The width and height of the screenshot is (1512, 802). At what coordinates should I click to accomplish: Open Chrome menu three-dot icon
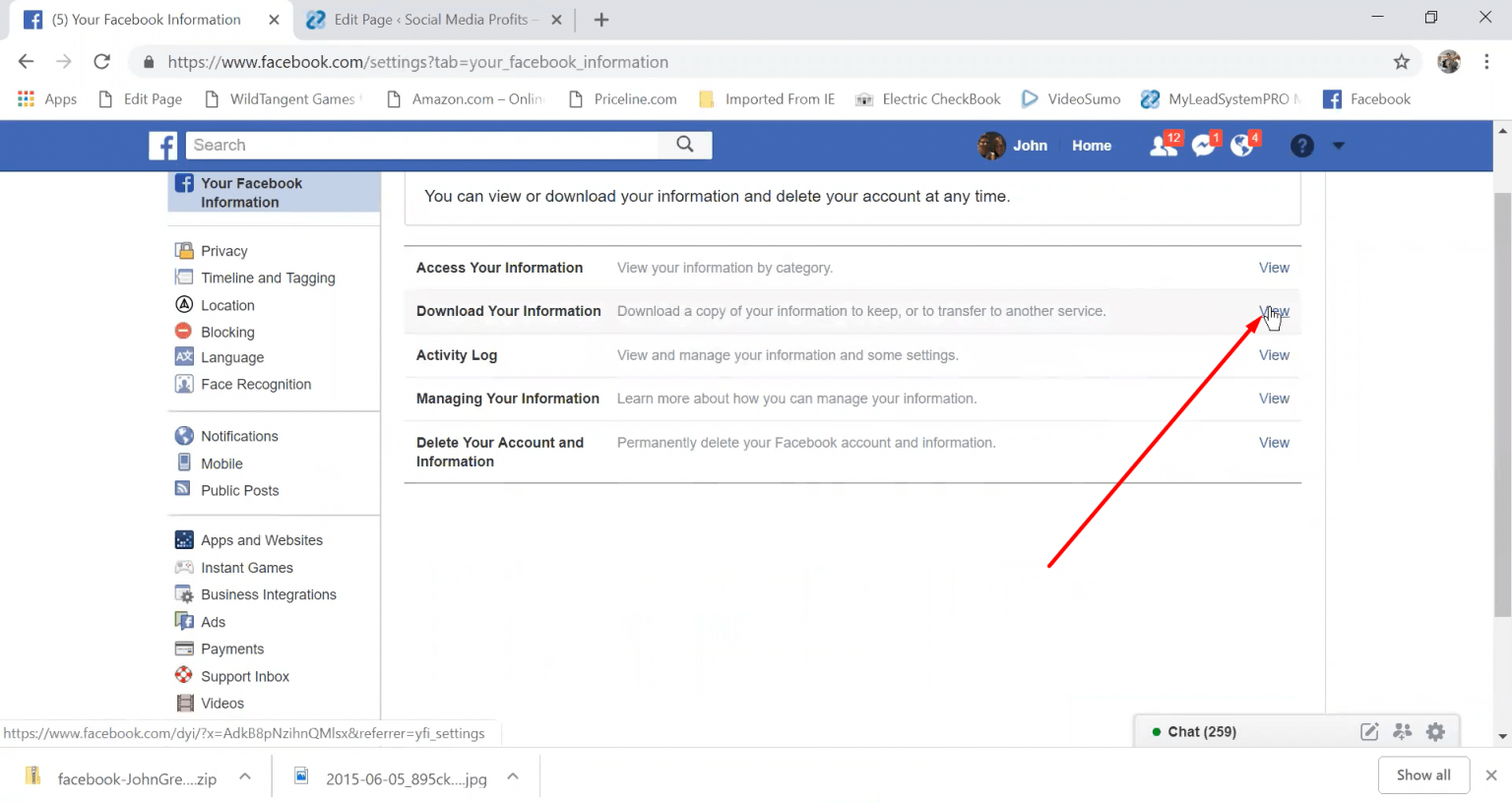tap(1486, 62)
